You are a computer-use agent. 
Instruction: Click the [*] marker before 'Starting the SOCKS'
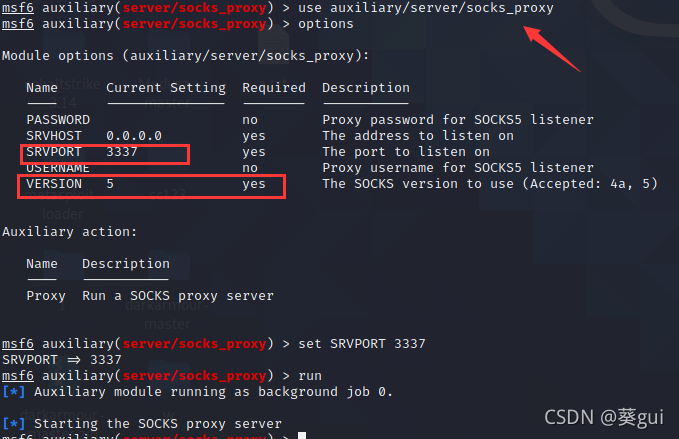click(x=13, y=424)
